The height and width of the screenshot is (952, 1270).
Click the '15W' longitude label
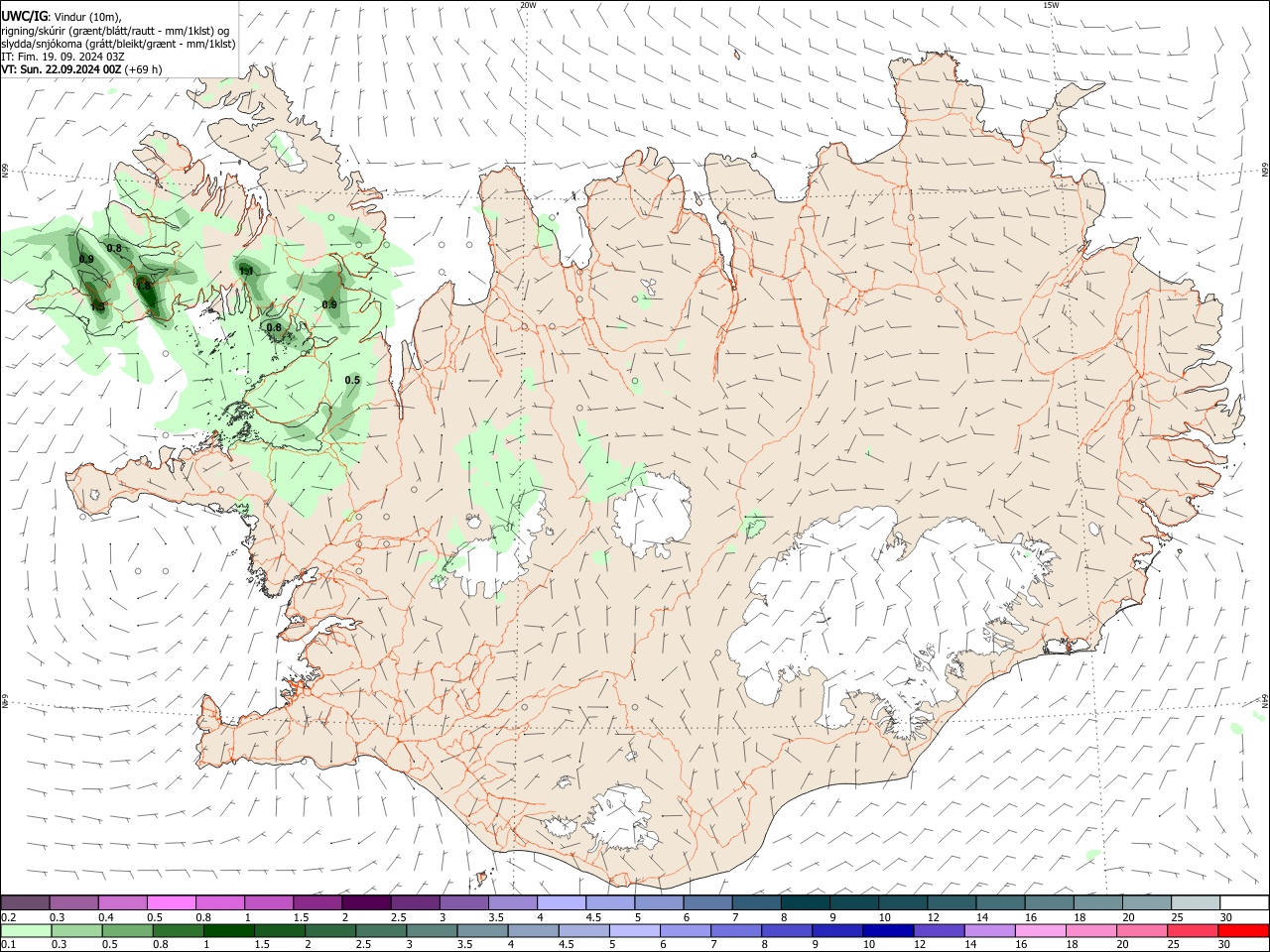click(x=1051, y=5)
